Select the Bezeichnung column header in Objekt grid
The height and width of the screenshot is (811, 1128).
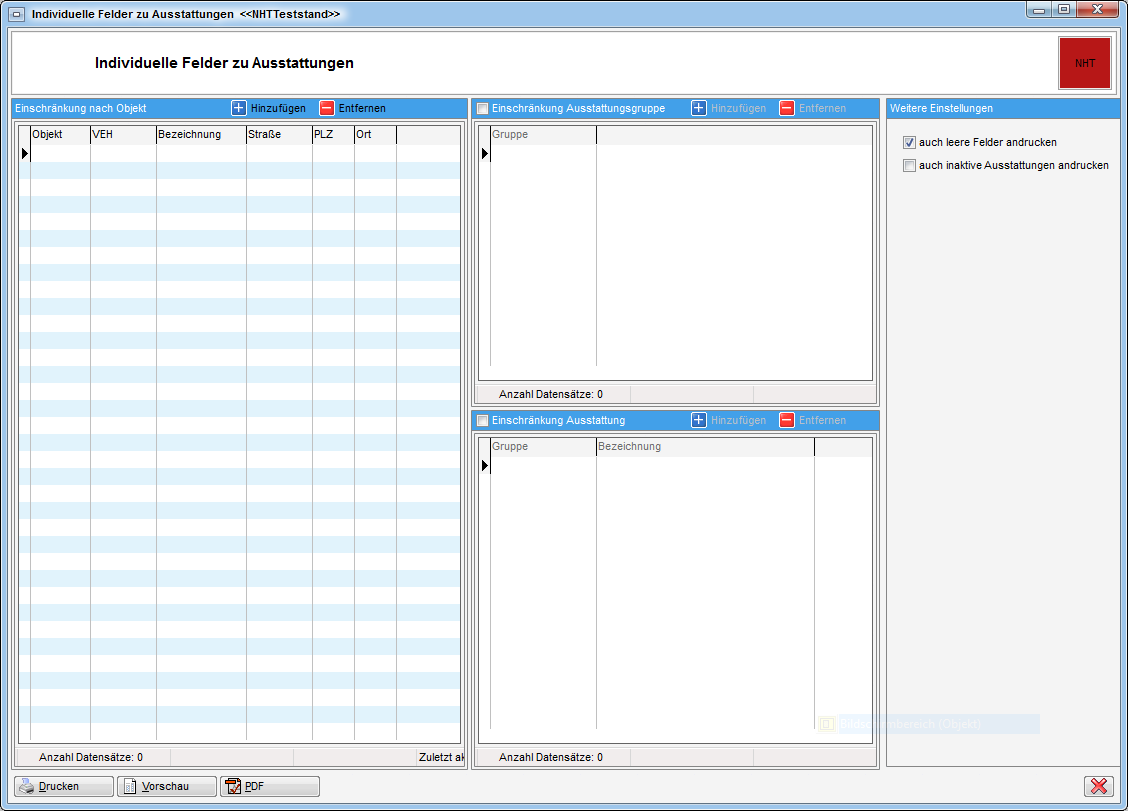(x=200, y=135)
